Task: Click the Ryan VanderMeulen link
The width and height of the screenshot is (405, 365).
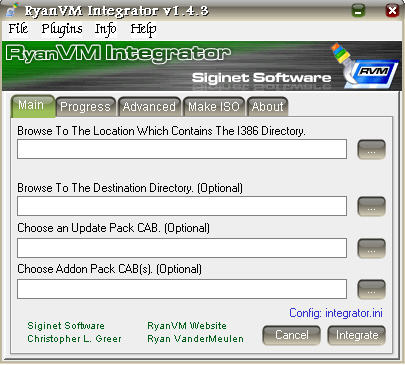Action: coord(195,339)
